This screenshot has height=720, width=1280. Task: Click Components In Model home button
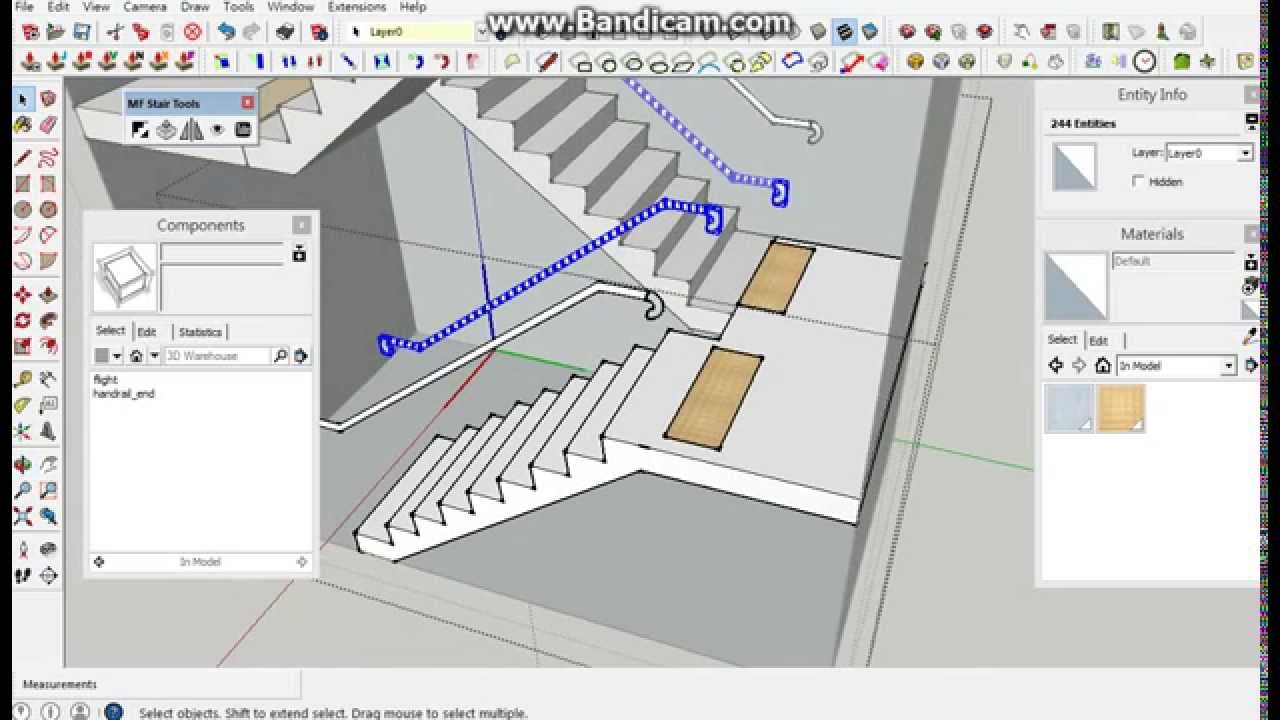point(136,356)
